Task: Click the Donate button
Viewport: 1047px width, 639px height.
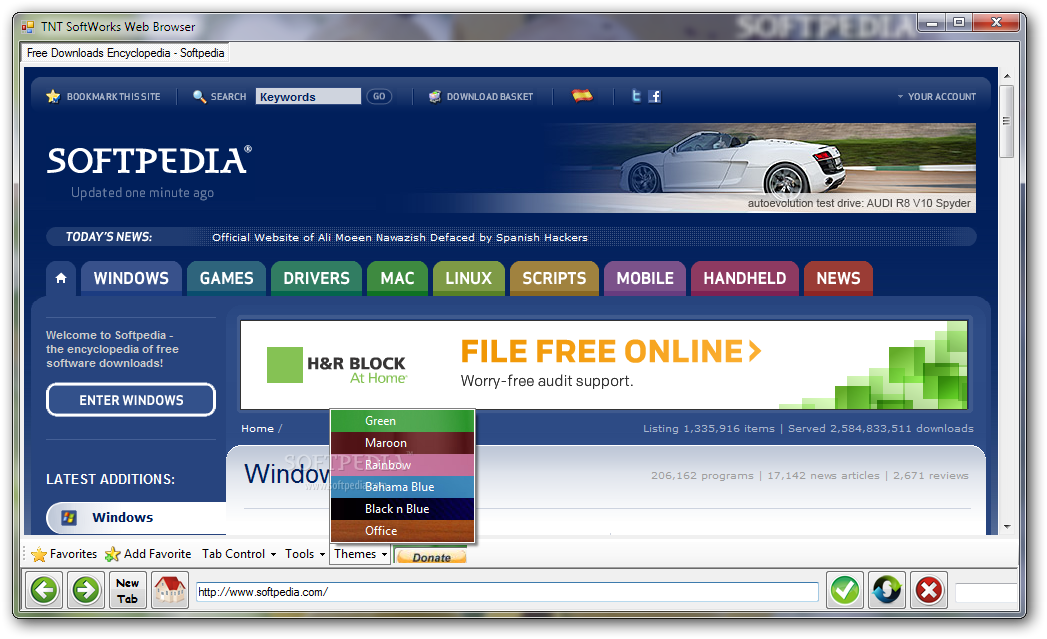Action: [431, 557]
